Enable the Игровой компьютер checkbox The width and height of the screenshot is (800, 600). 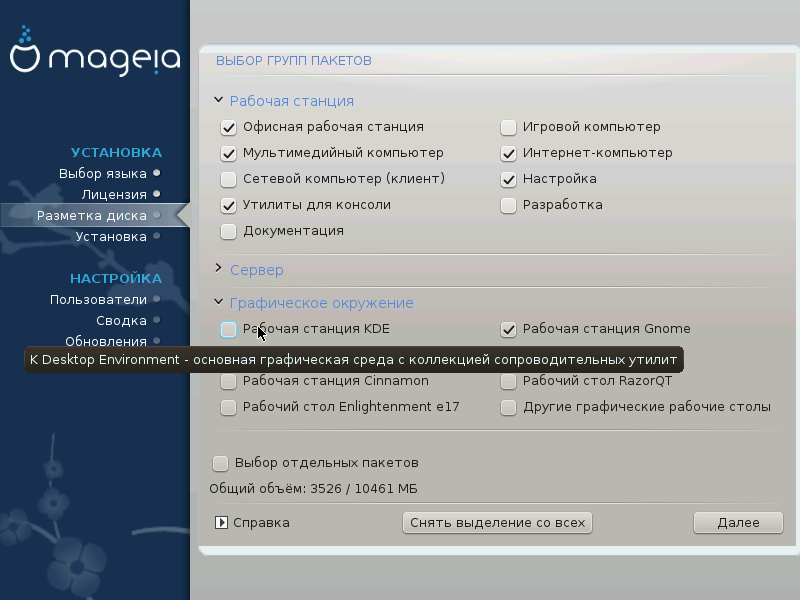508,127
